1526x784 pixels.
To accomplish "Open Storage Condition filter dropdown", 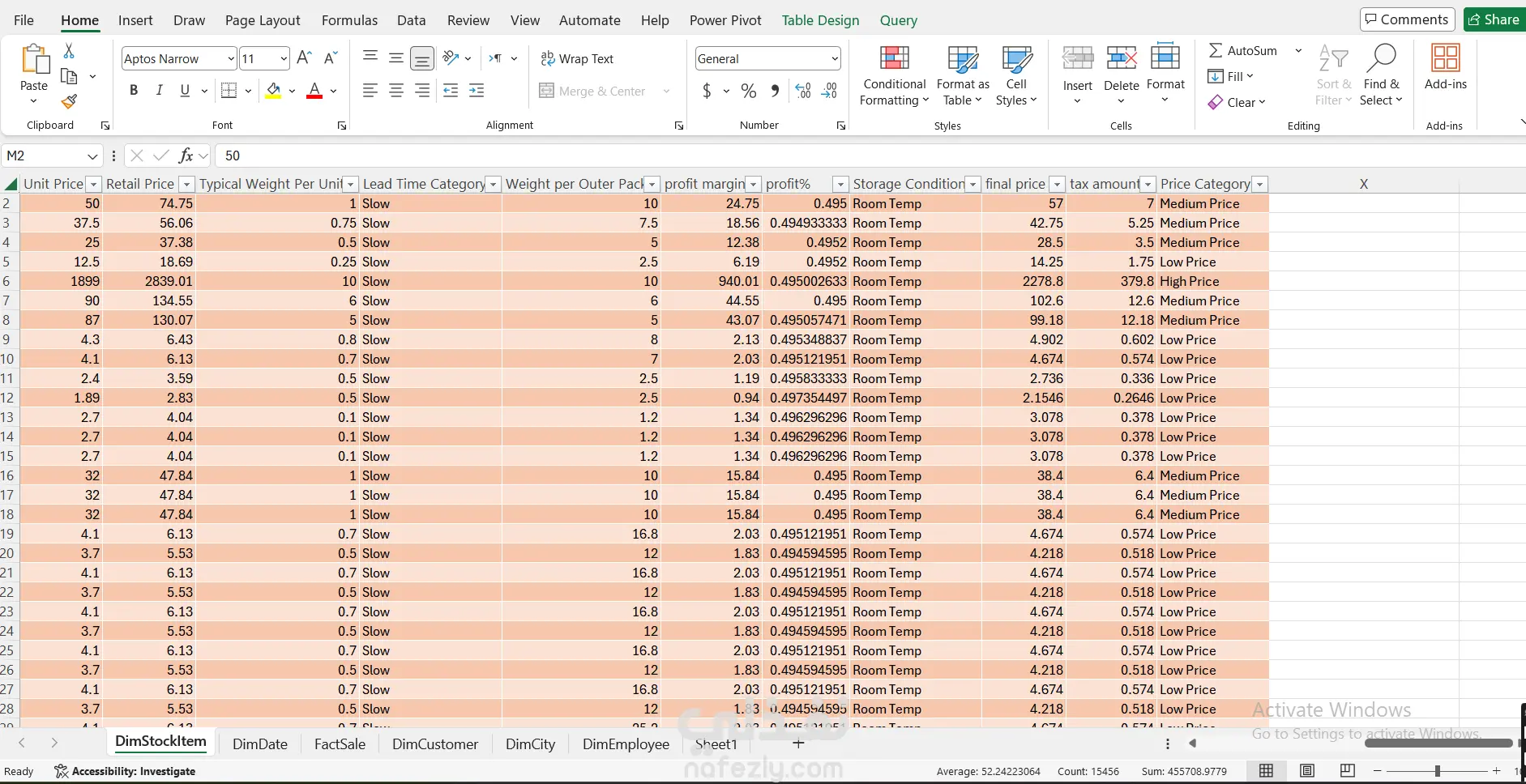I will [x=973, y=185].
